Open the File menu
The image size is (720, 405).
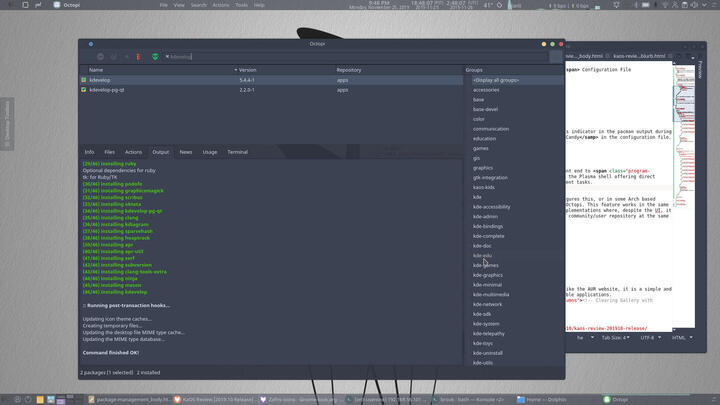pyautogui.click(x=163, y=5)
